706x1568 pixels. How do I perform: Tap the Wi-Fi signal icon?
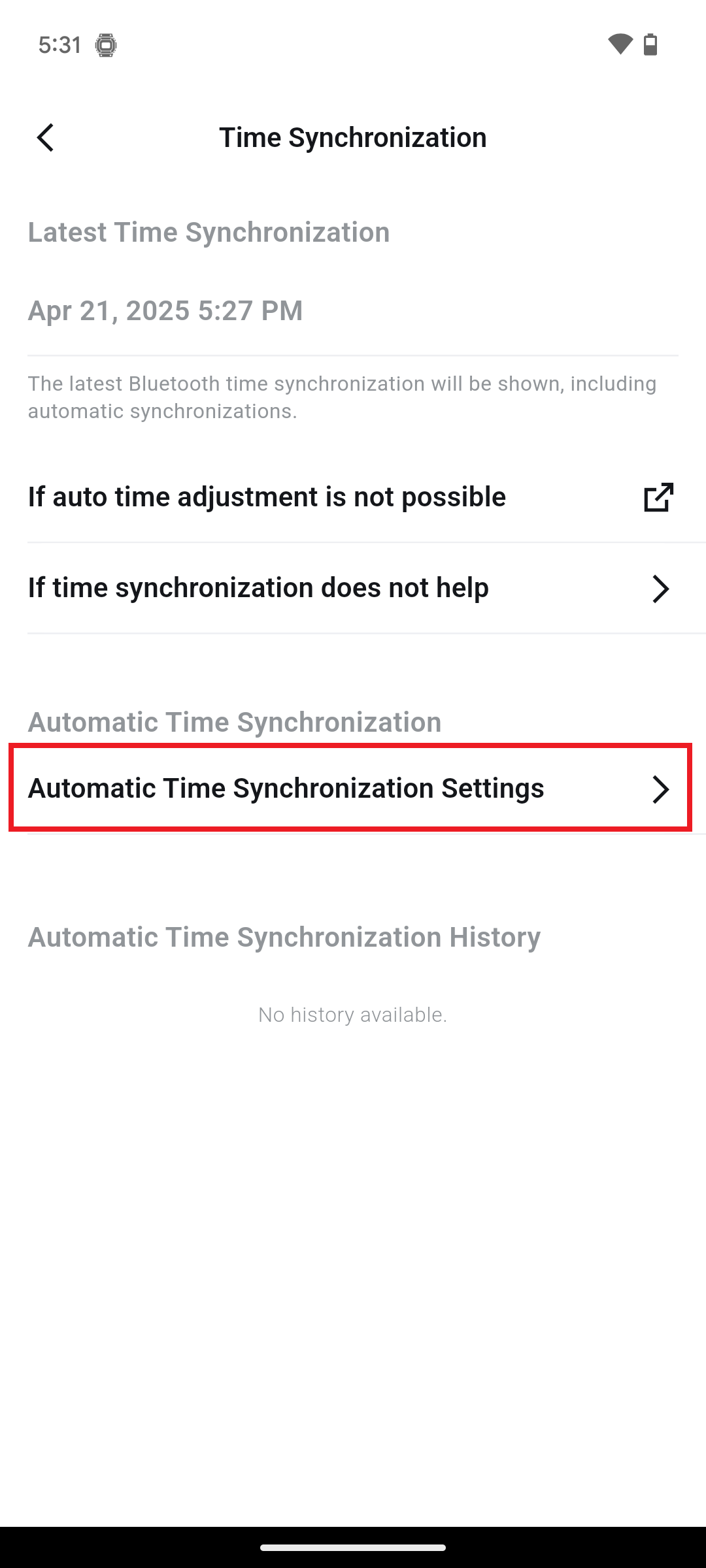(x=620, y=44)
